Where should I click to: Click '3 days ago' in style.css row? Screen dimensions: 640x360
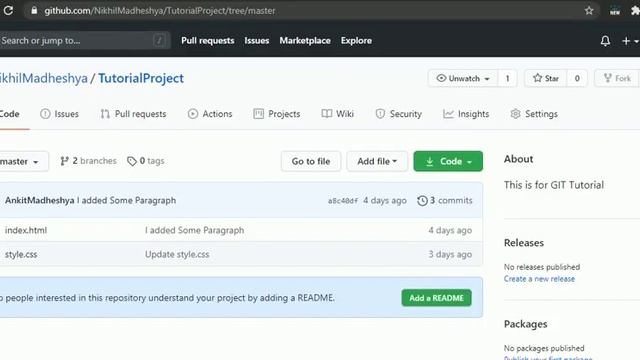pos(450,254)
